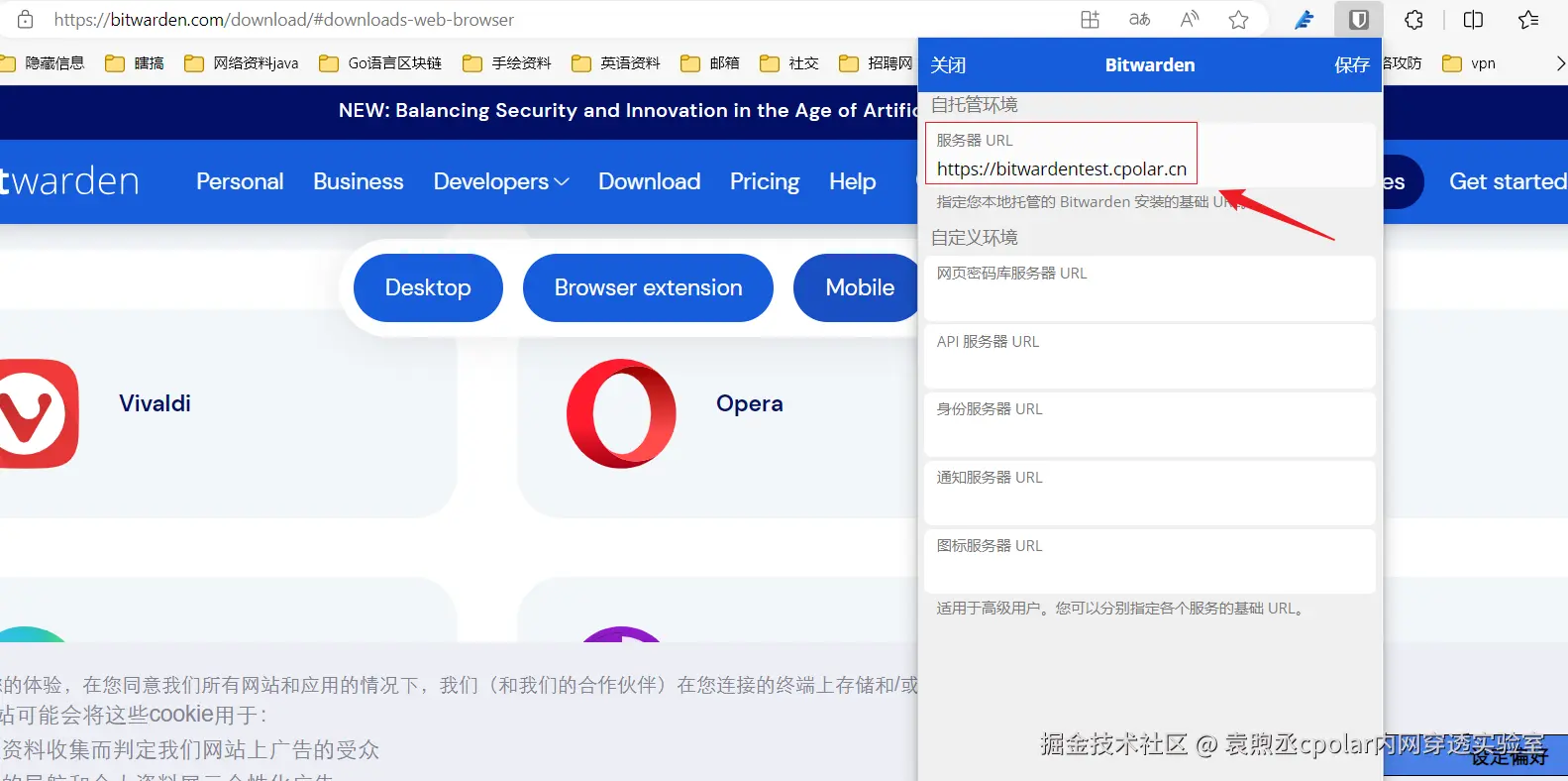
Task: Click the Bitwarden extension icon in toolbar
Action: click(x=1359, y=20)
